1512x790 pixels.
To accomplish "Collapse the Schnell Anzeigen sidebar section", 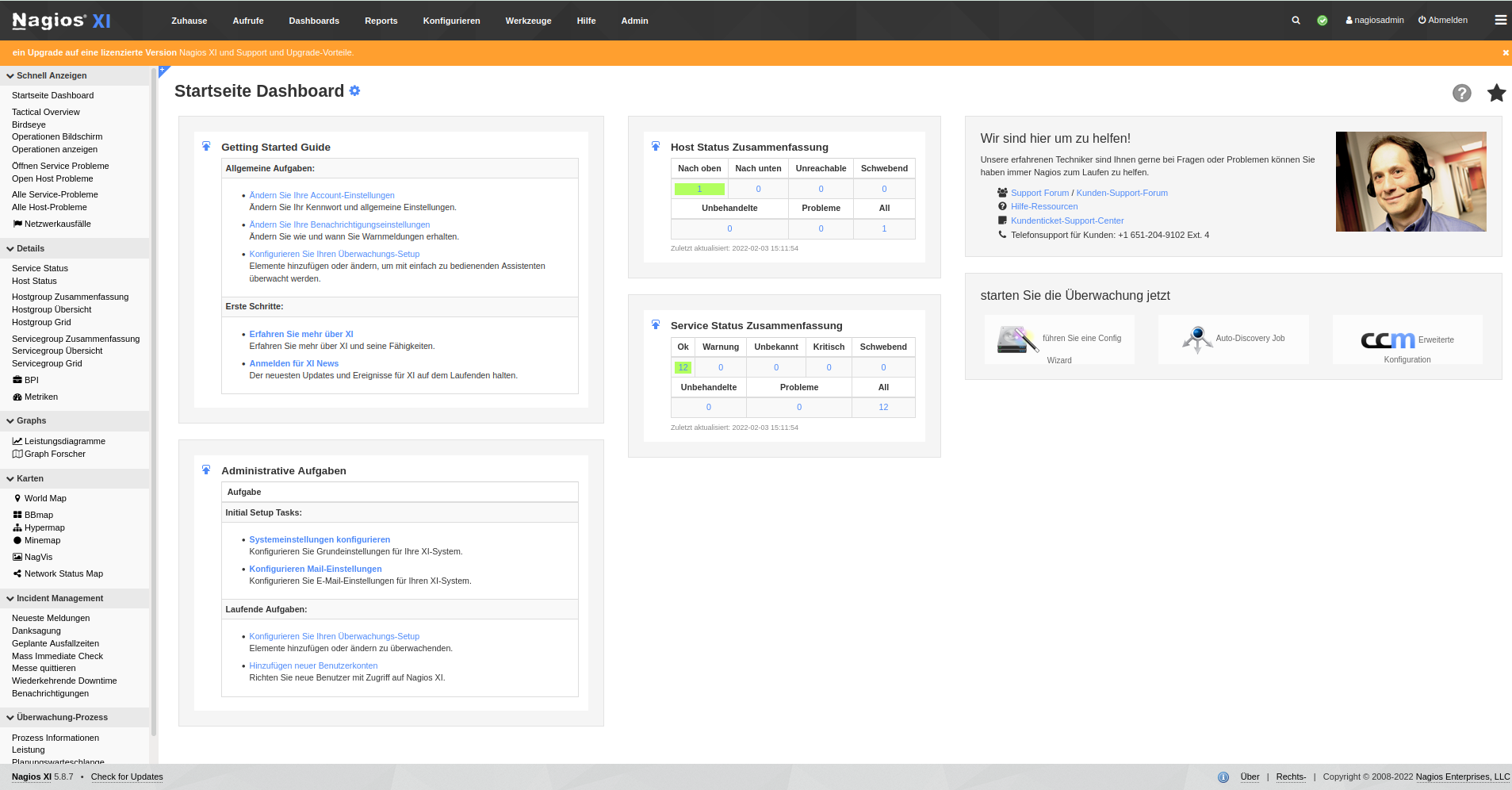I will [x=10, y=76].
